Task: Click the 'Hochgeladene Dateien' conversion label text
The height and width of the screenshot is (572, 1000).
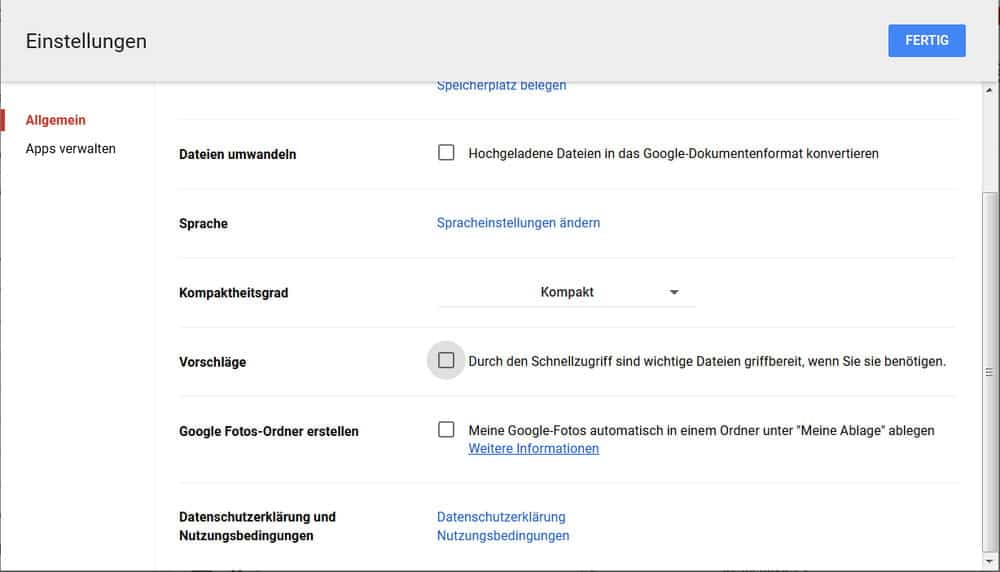Action: point(673,154)
